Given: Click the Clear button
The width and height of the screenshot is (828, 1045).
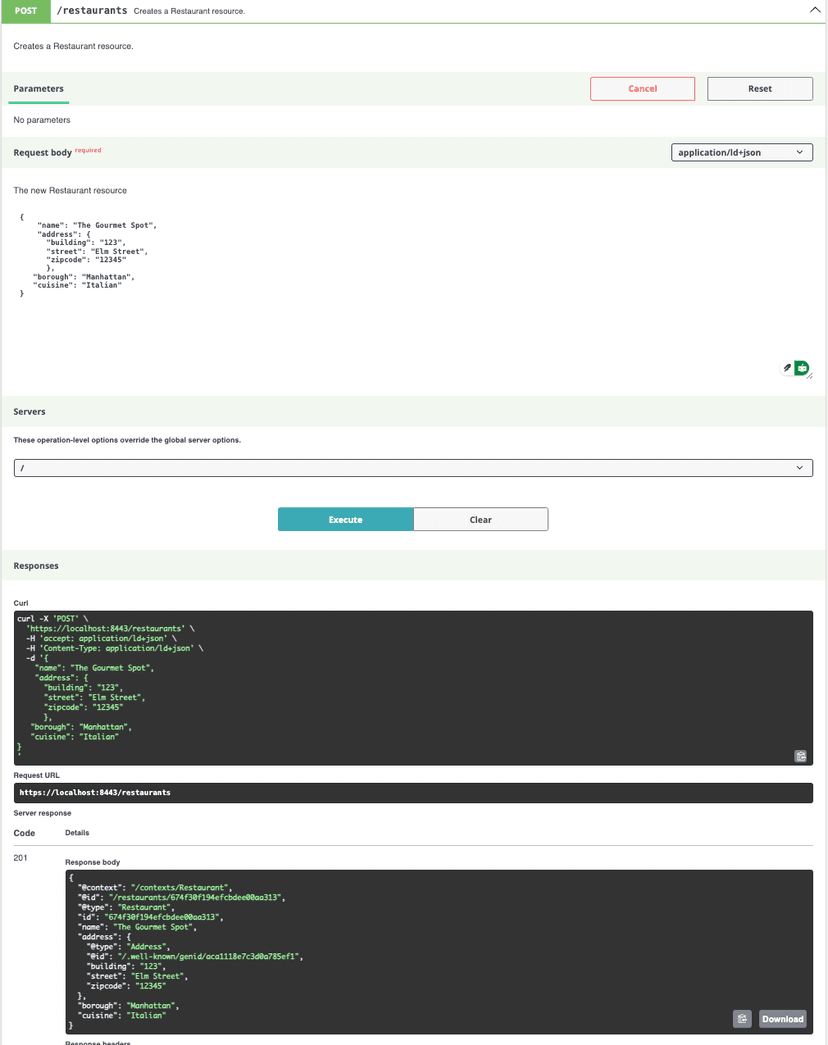Looking at the screenshot, I should point(480,519).
